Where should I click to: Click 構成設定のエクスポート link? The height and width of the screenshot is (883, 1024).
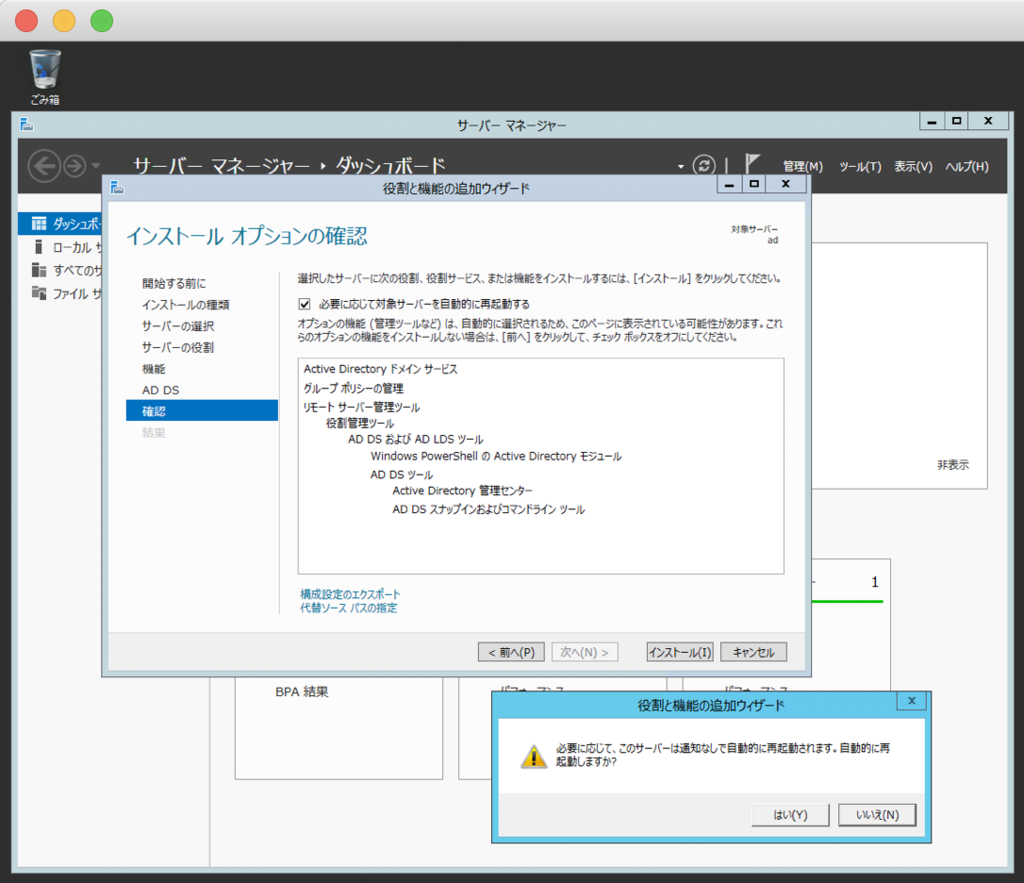[350, 594]
